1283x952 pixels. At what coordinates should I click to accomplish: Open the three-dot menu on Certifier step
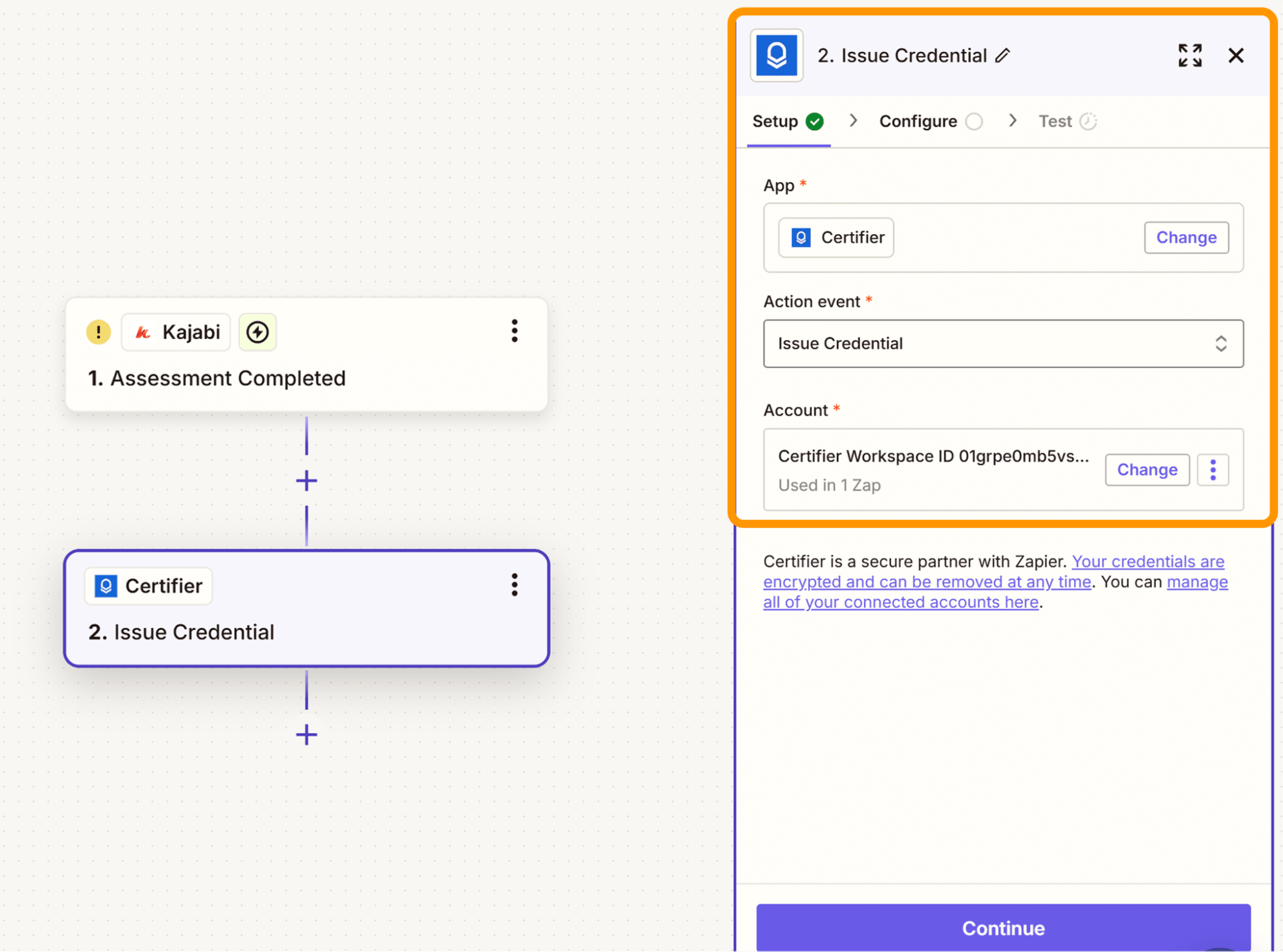(514, 585)
